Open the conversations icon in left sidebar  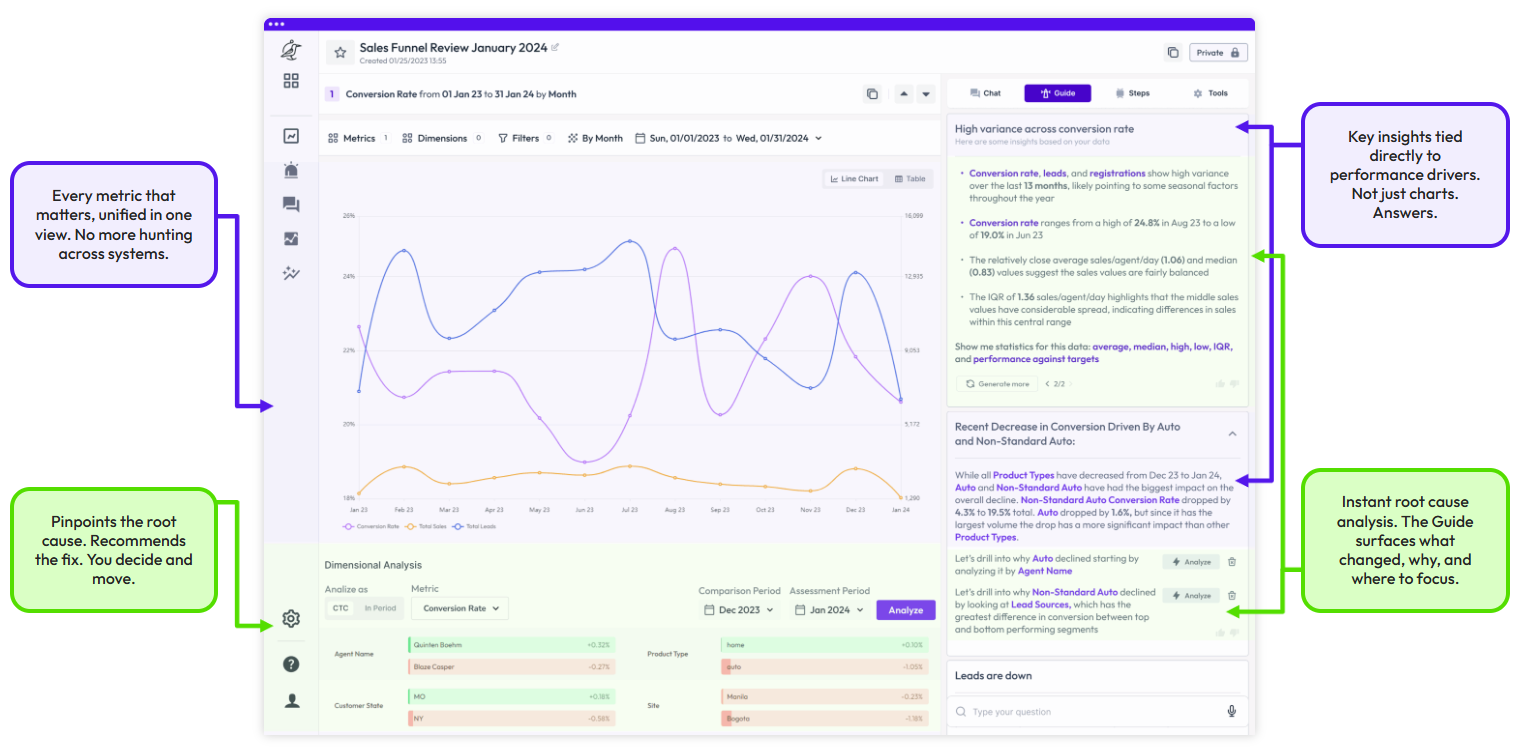[x=291, y=205]
